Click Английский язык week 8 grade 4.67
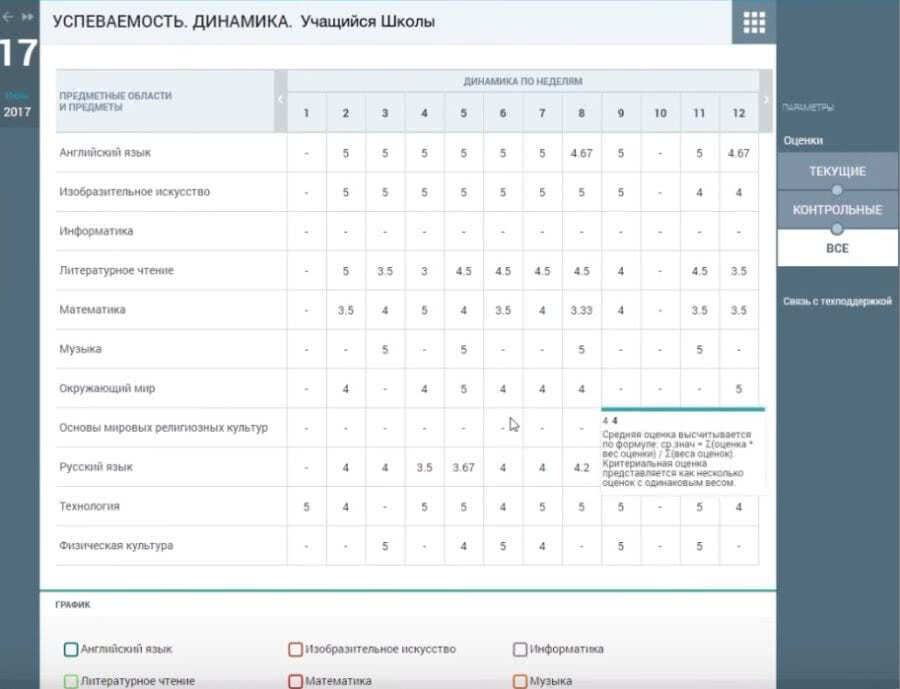Image resolution: width=900 pixels, height=689 pixels. click(x=581, y=153)
